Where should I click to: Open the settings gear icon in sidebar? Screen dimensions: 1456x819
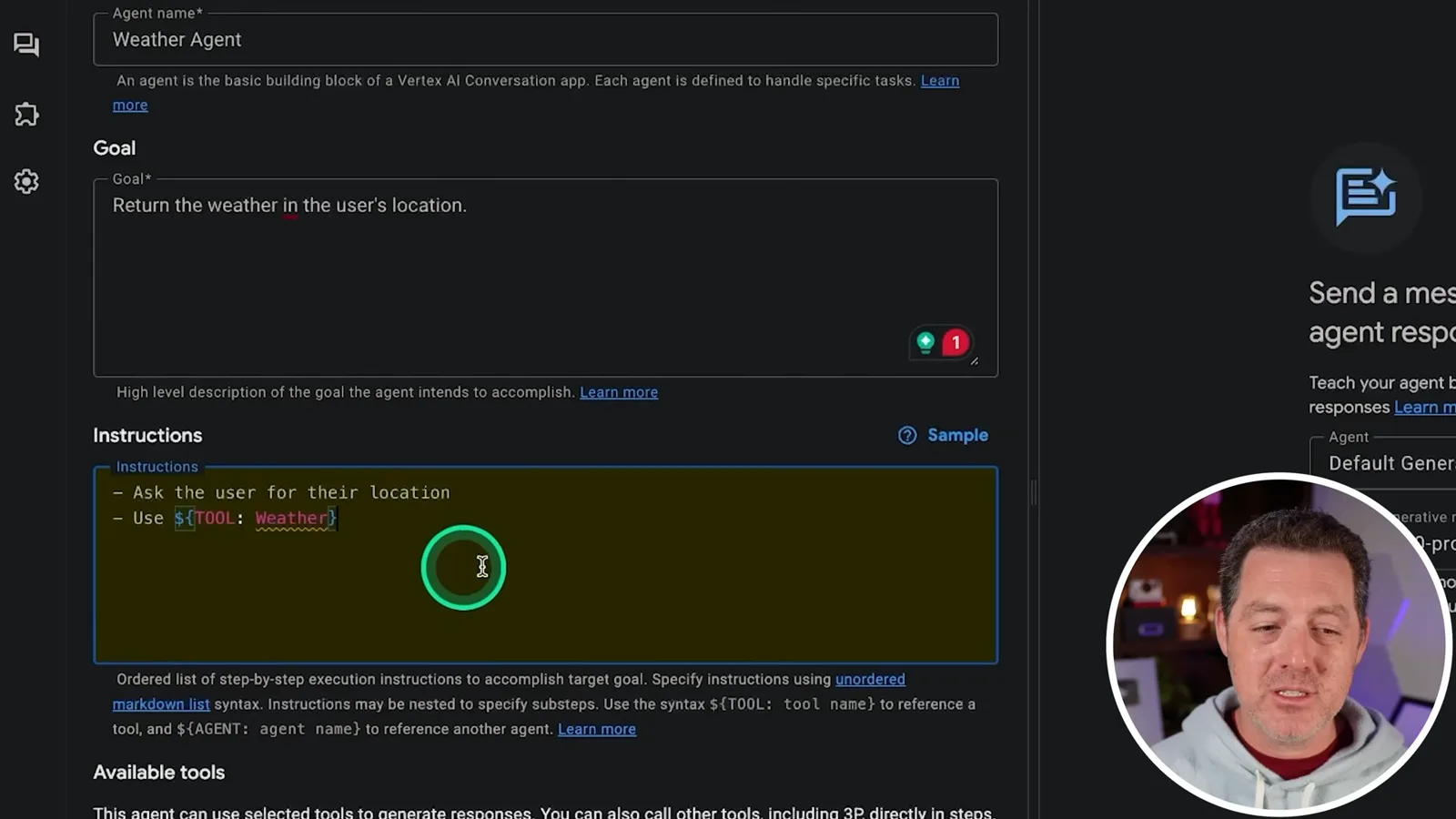26,181
